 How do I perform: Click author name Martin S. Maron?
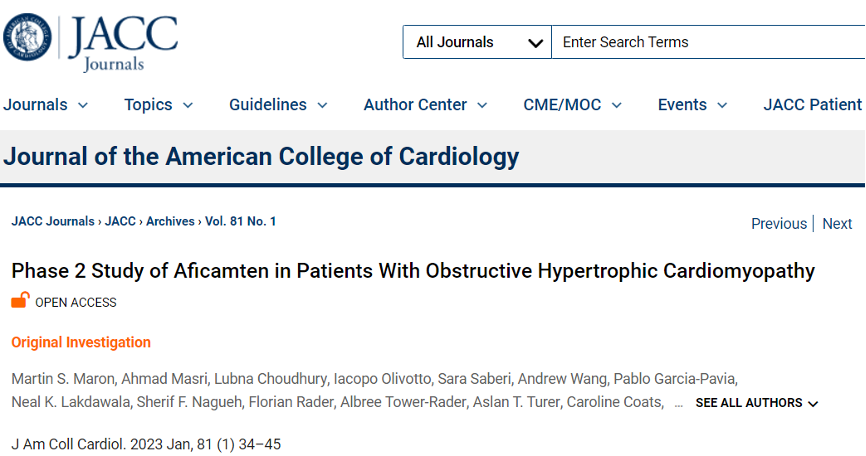63,379
